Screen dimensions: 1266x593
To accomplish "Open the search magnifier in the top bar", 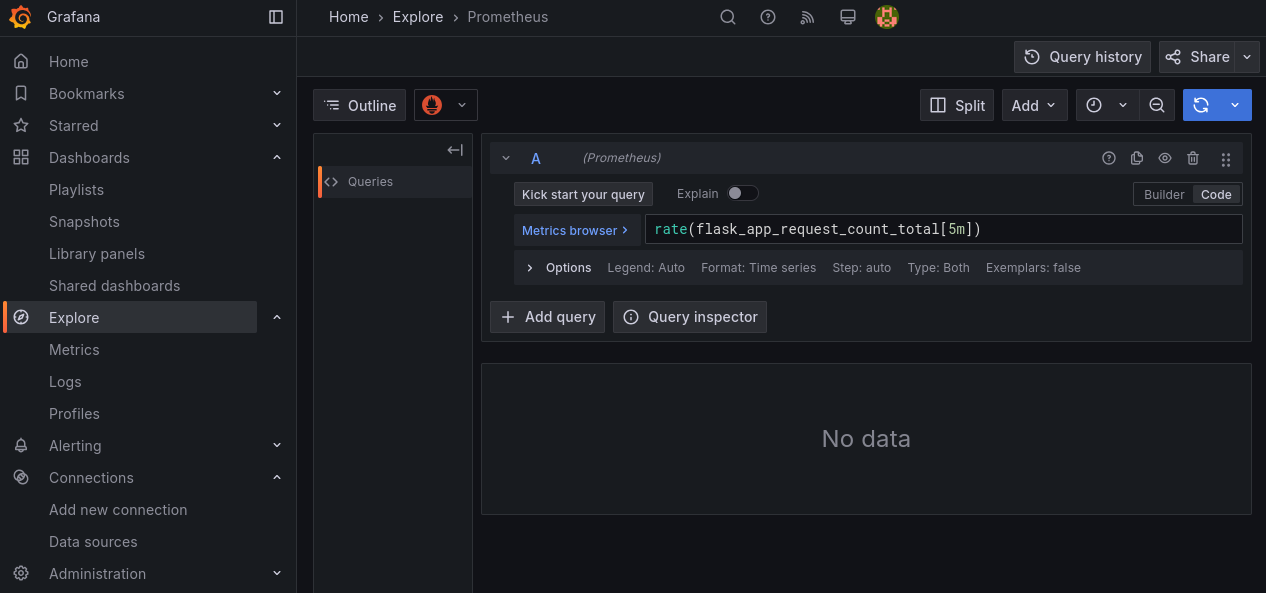I will click(727, 17).
